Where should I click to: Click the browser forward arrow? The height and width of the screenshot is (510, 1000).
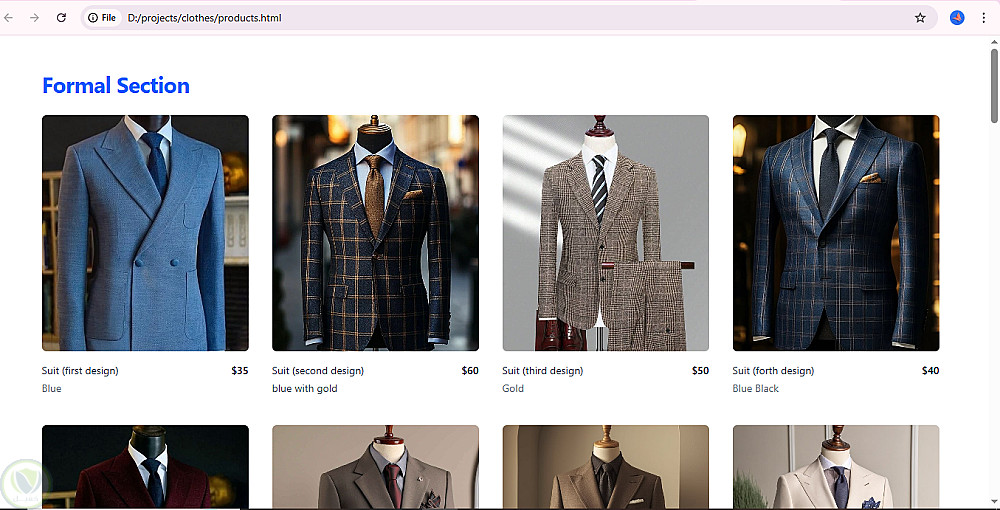(x=34, y=18)
